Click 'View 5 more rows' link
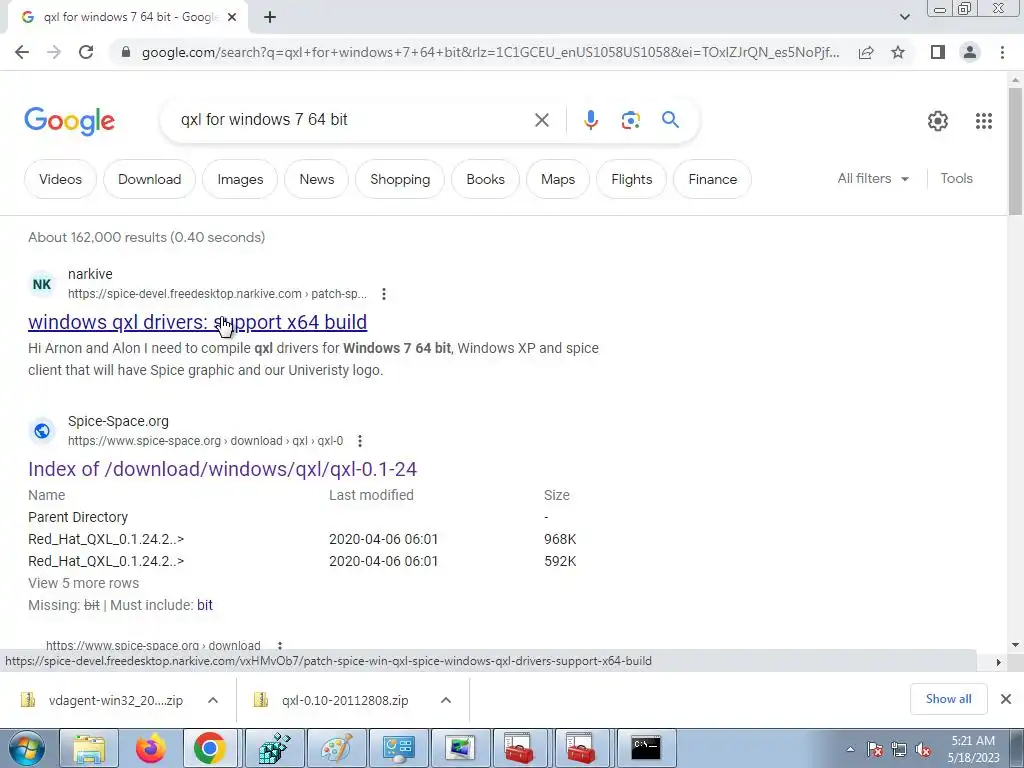1024x768 pixels. point(84,583)
